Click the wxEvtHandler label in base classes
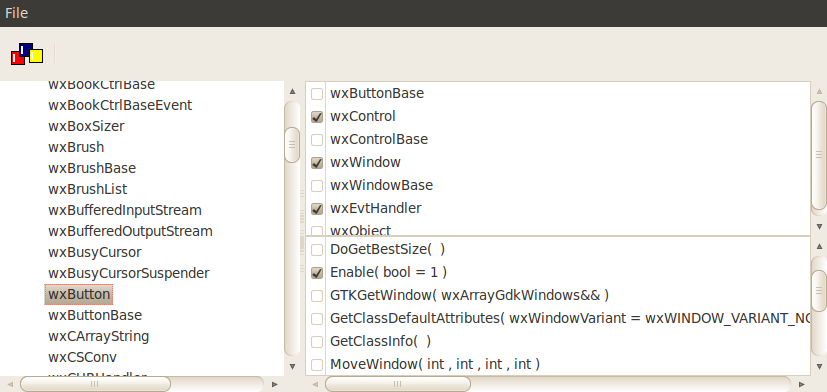The height and width of the screenshot is (392, 827). (376, 208)
